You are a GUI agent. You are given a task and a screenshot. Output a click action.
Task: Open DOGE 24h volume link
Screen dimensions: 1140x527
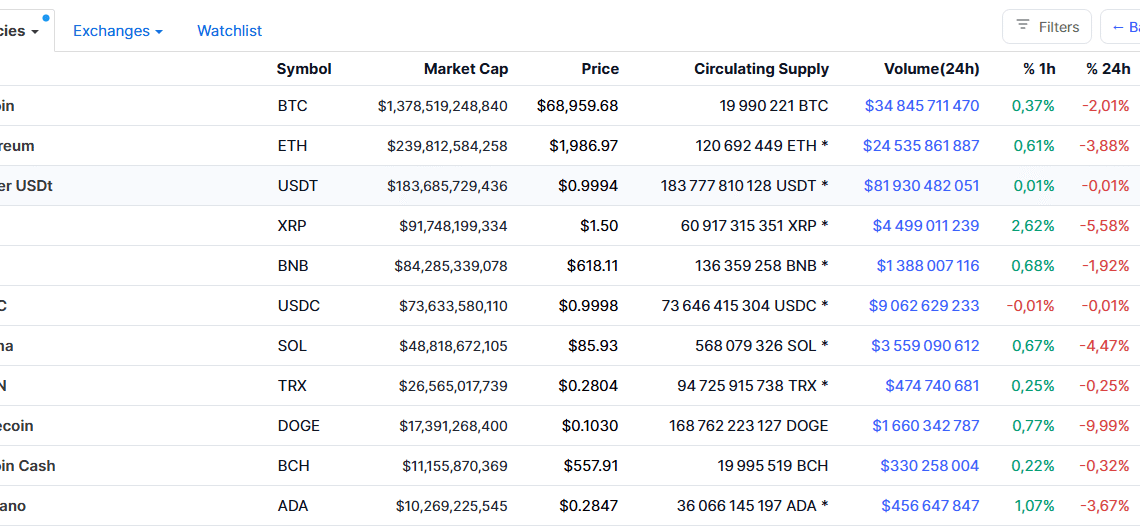(925, 426)
